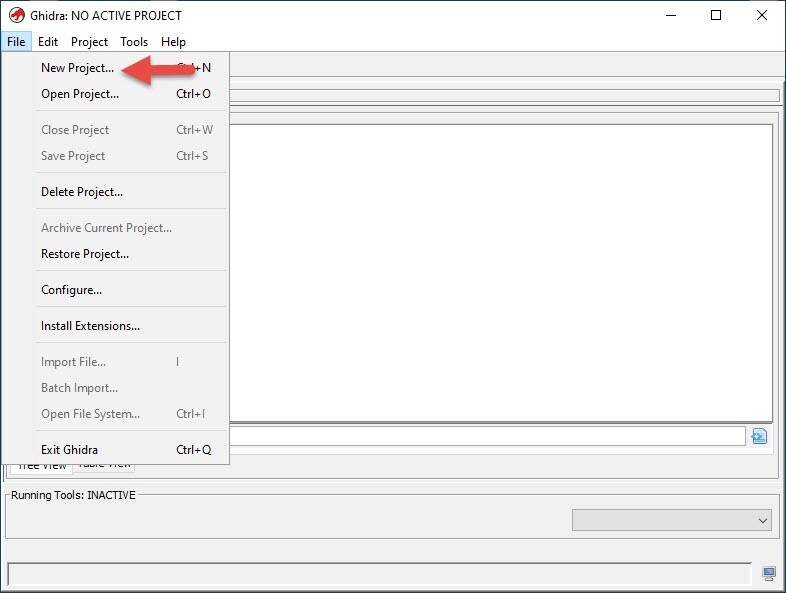Image resolution: width=786 pixels, height=593 pixels.
Task: Close the Ghidra window
Action: (x=762, y=15)
